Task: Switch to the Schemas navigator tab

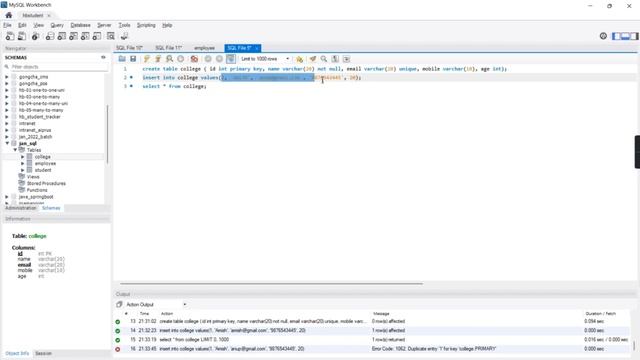Action: tap(51, 208)
